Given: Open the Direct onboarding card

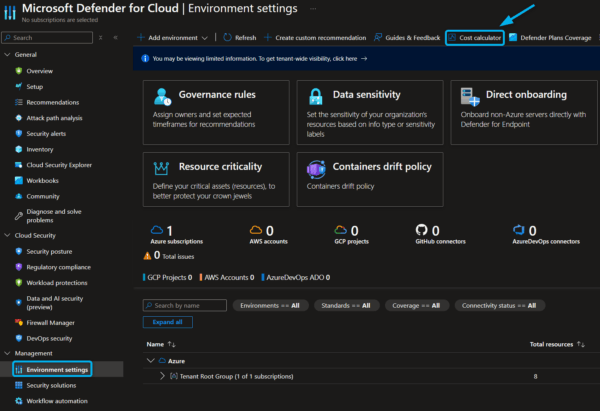Looking at the screenshot, I should pos(524,113).
